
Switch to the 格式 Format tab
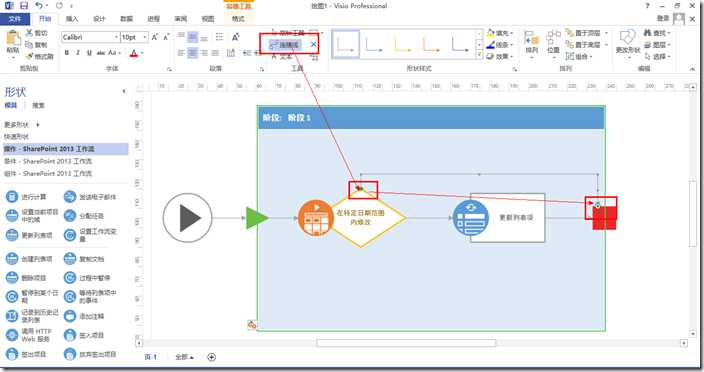(x=238, y=19)
